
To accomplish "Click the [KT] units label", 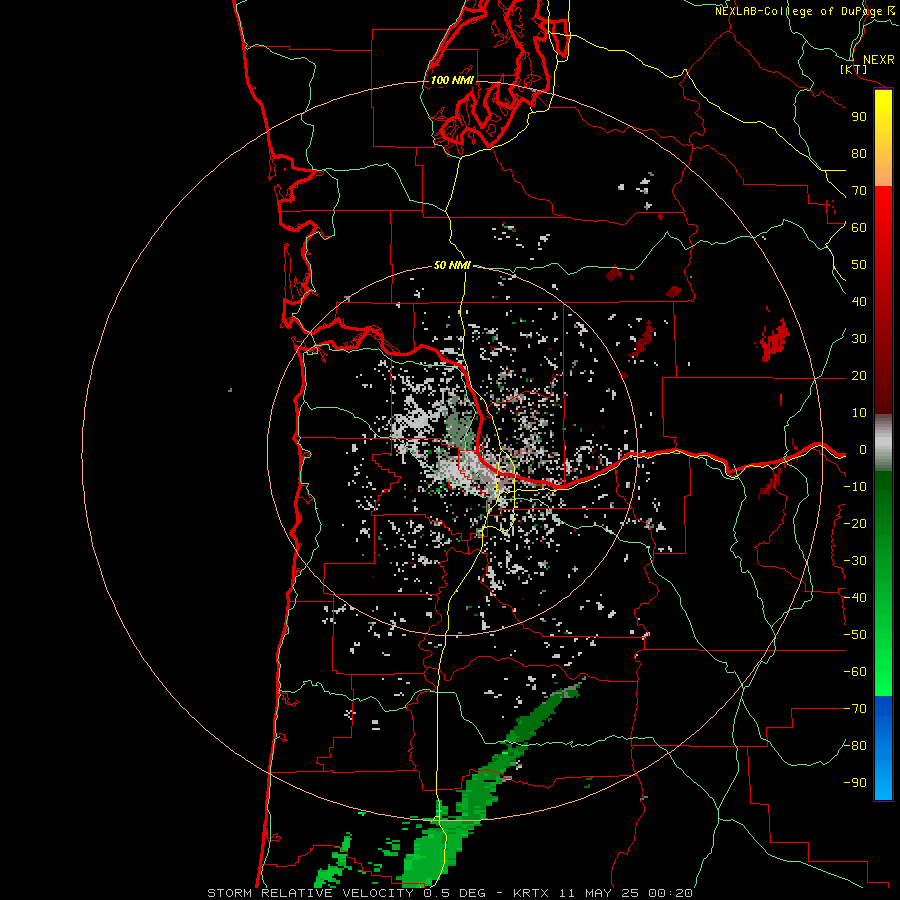I will click(854, 69).
